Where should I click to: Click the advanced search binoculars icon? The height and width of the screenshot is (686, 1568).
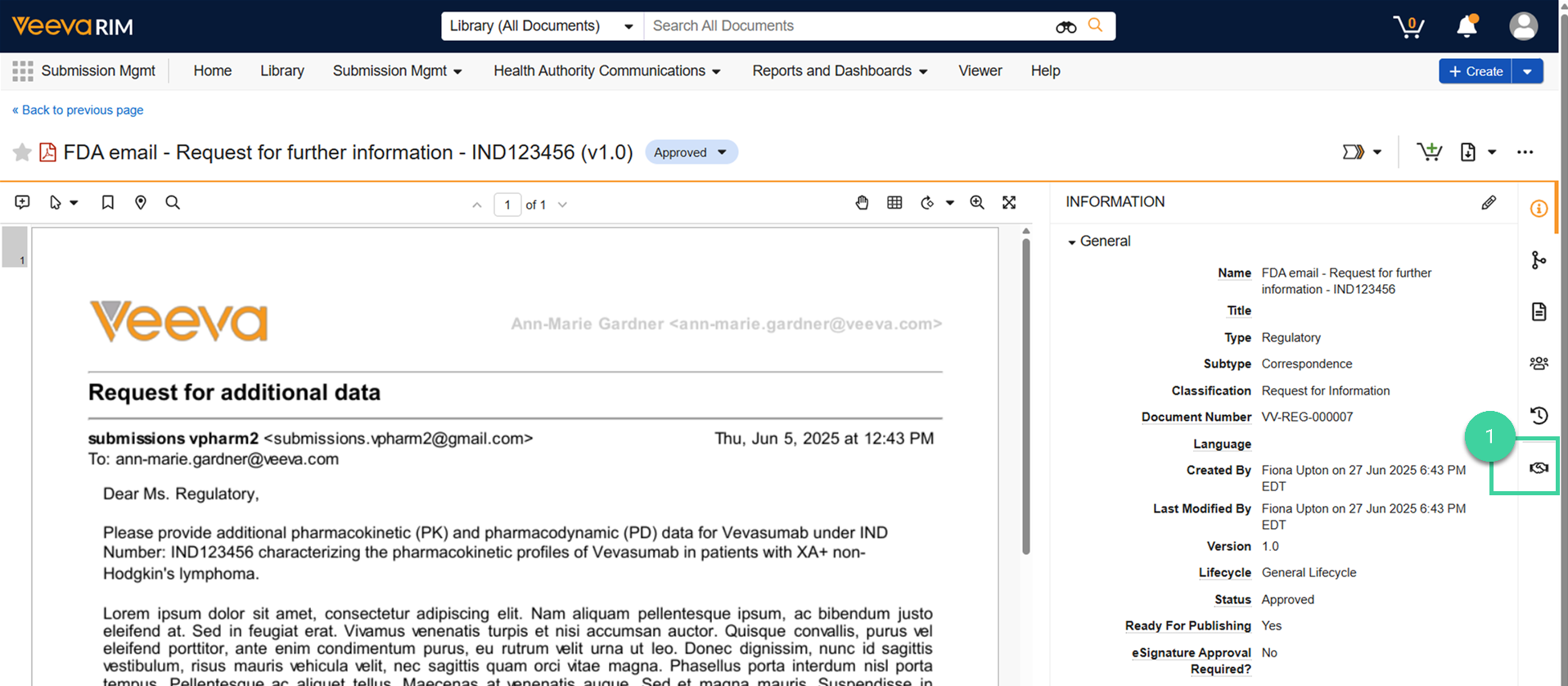[1066, 26]
